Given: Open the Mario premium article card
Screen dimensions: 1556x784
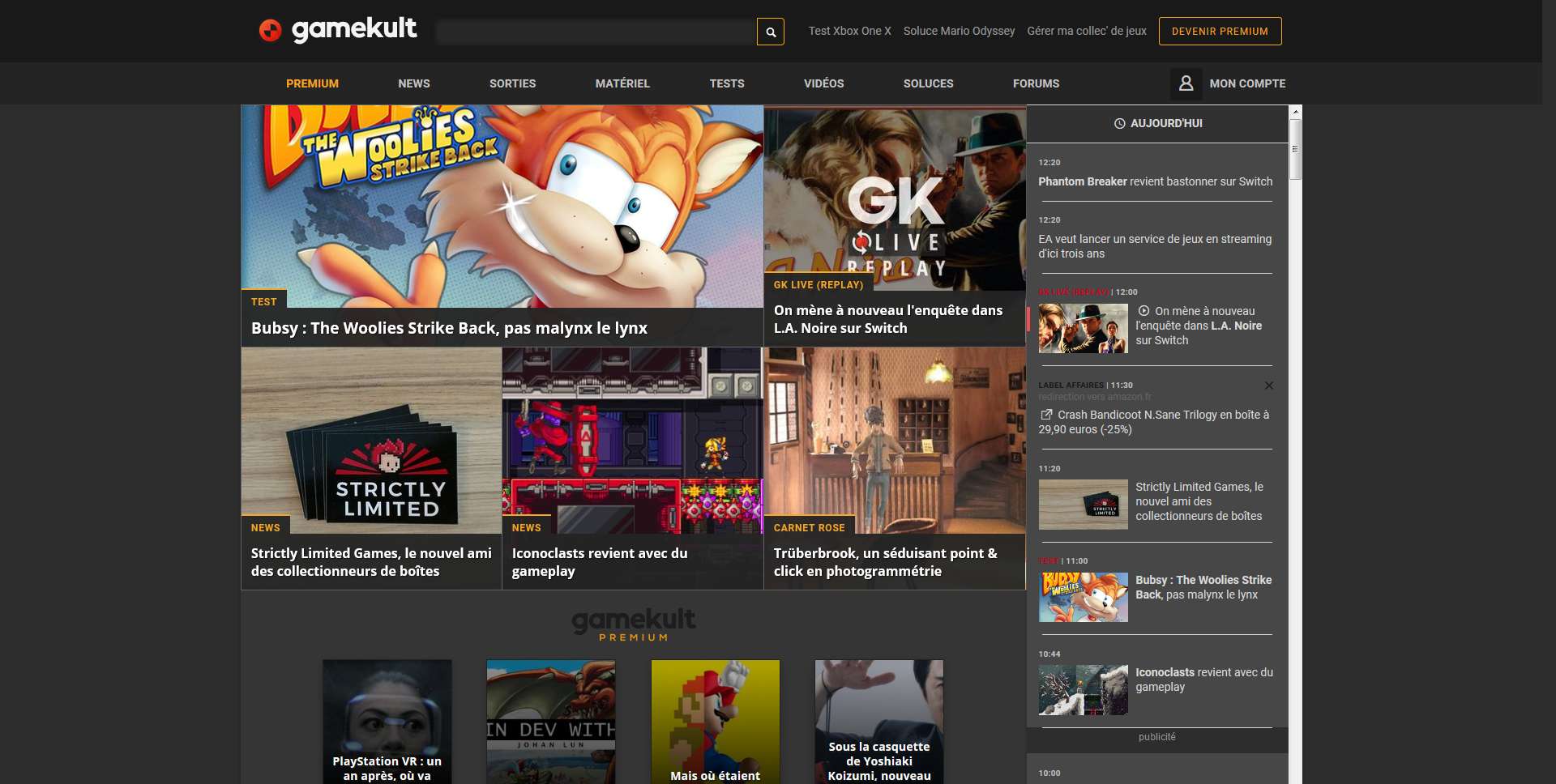Looking at the screenshot, I should (716, 722).
